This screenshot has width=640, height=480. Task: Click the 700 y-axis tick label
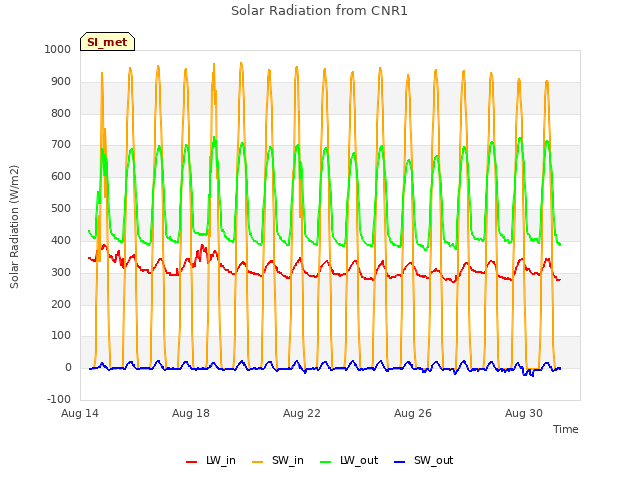click(x=61, y=144)
